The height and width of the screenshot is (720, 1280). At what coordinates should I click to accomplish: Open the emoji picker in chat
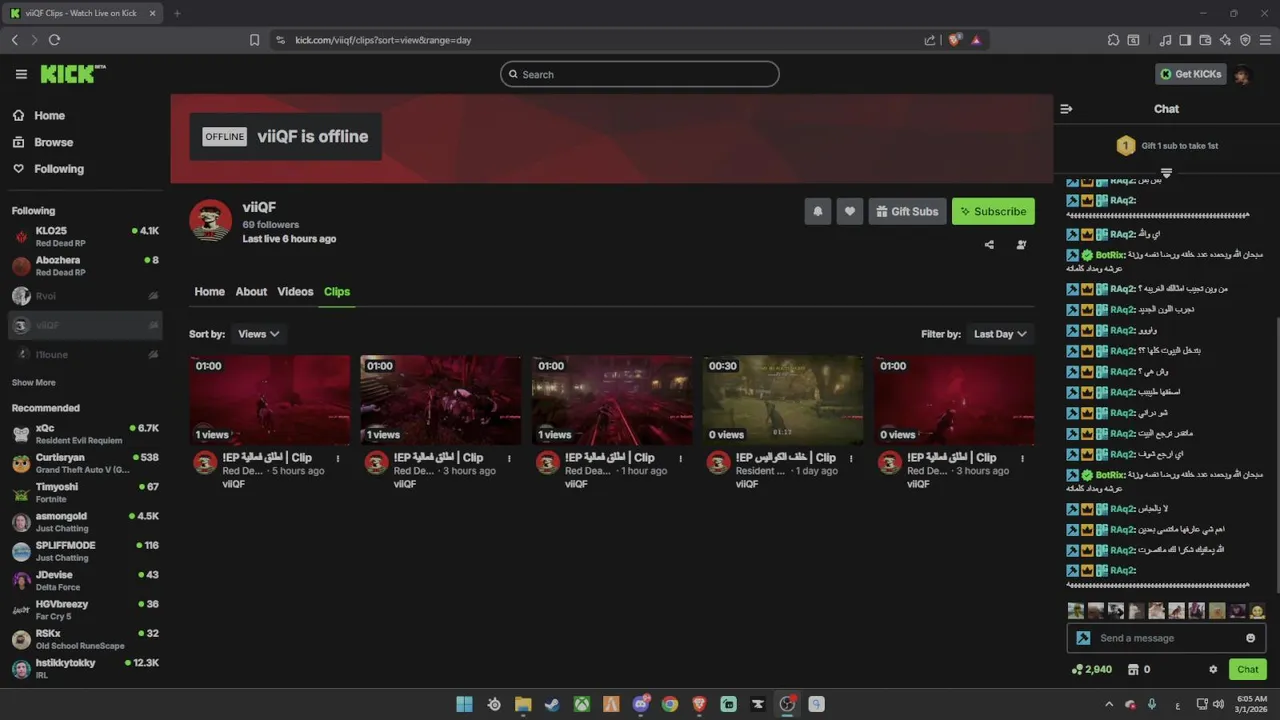(x=1250, y=638)
